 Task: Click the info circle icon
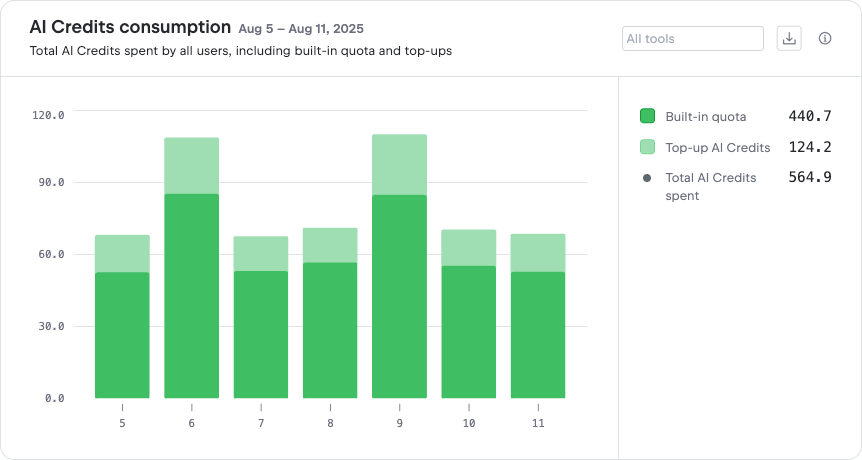[x=825, y=39]
